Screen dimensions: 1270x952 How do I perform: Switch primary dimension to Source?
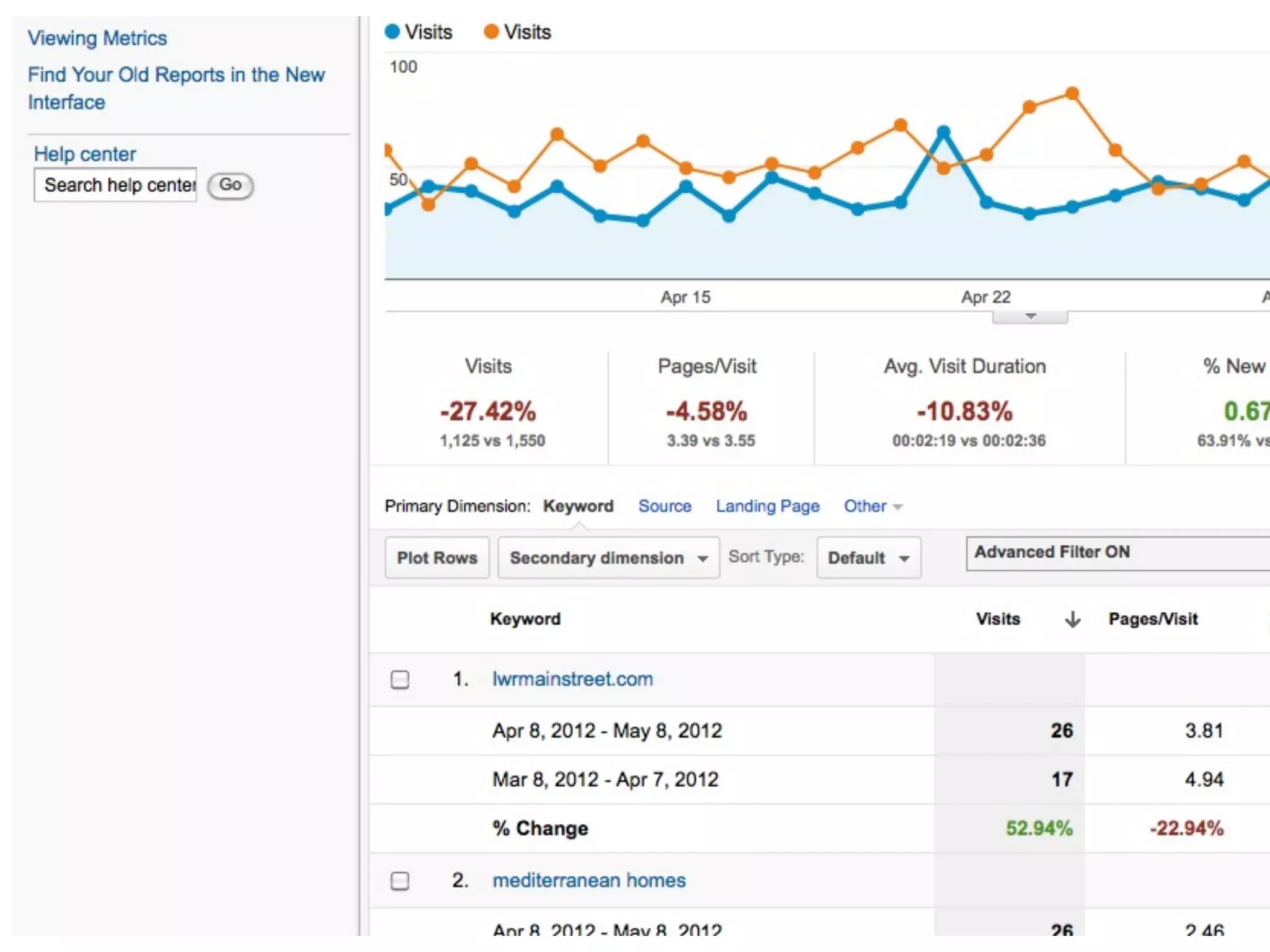click(665, 506)
